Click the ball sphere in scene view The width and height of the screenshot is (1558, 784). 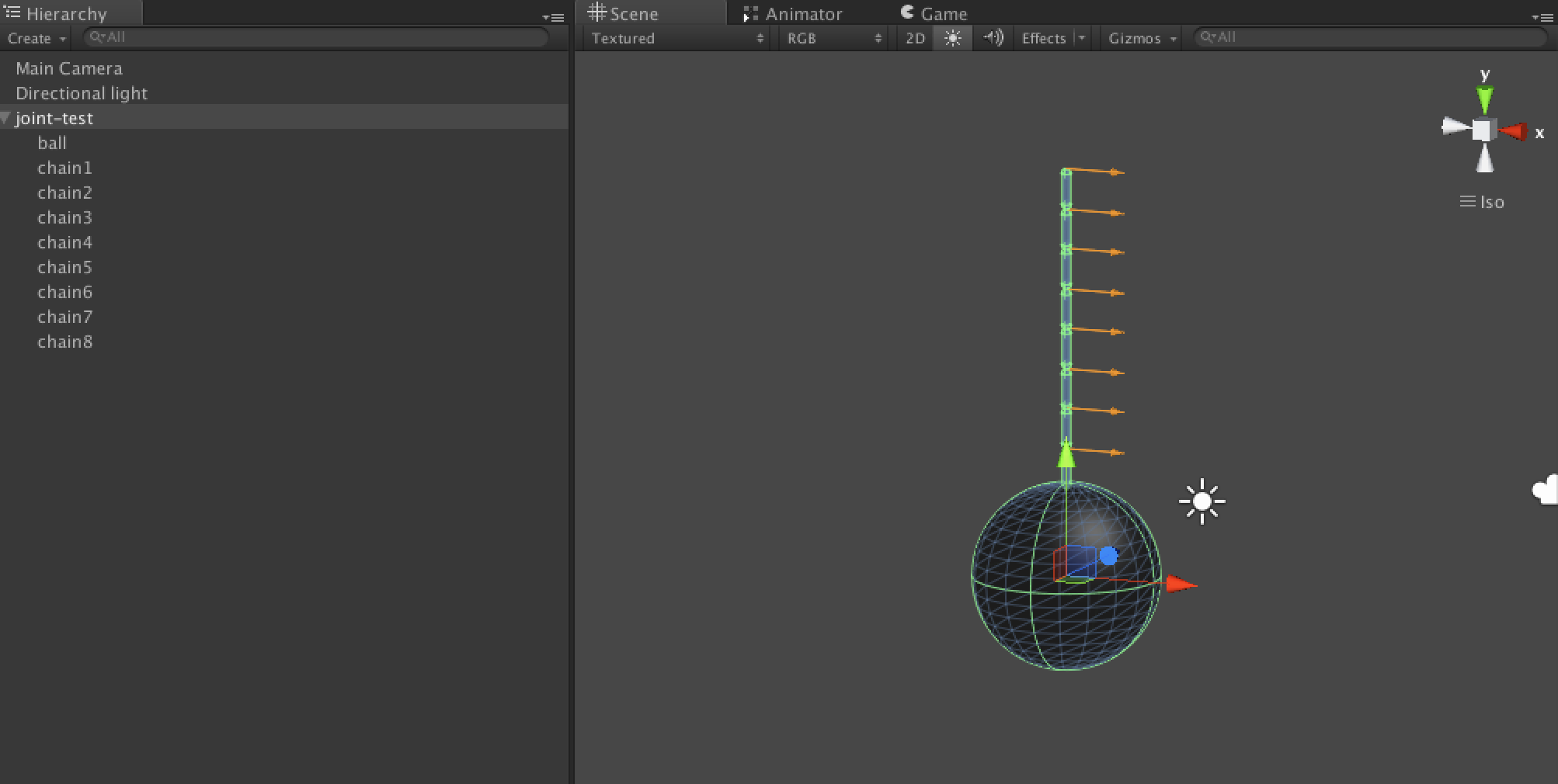click(1066, 575)
